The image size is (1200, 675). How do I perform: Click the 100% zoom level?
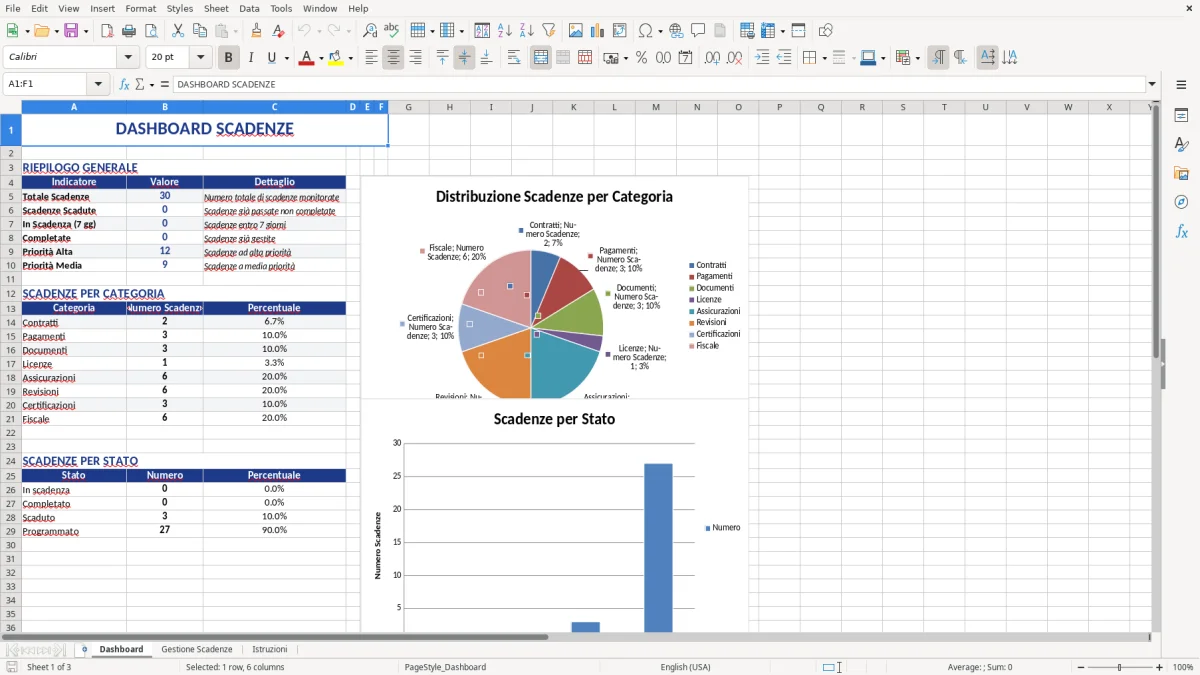tap(1183, 667)
